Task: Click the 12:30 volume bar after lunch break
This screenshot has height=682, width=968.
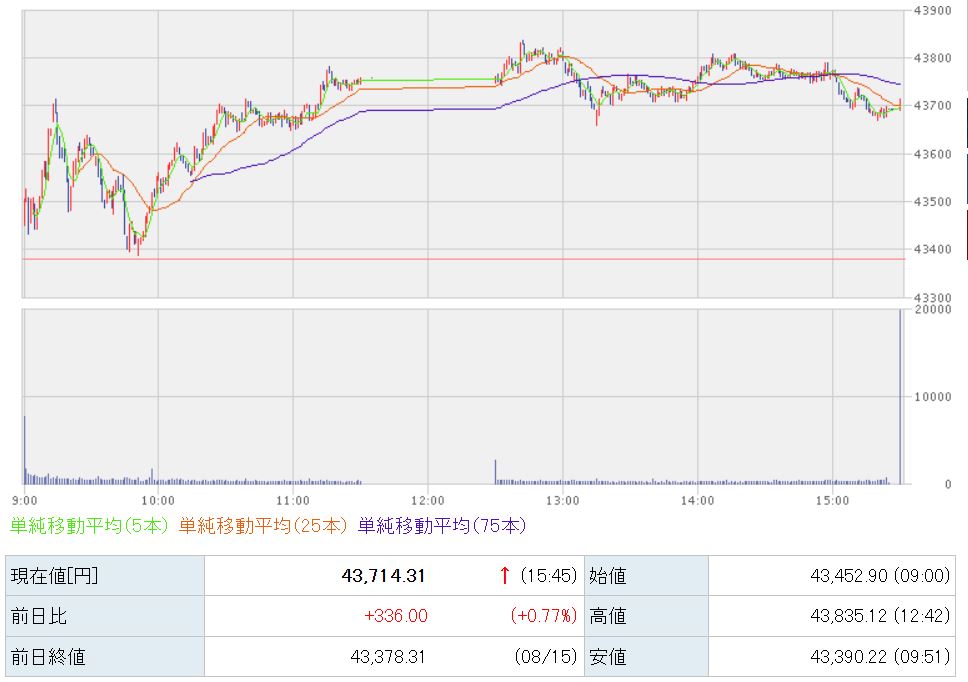Action: click(x=495, y=472)
